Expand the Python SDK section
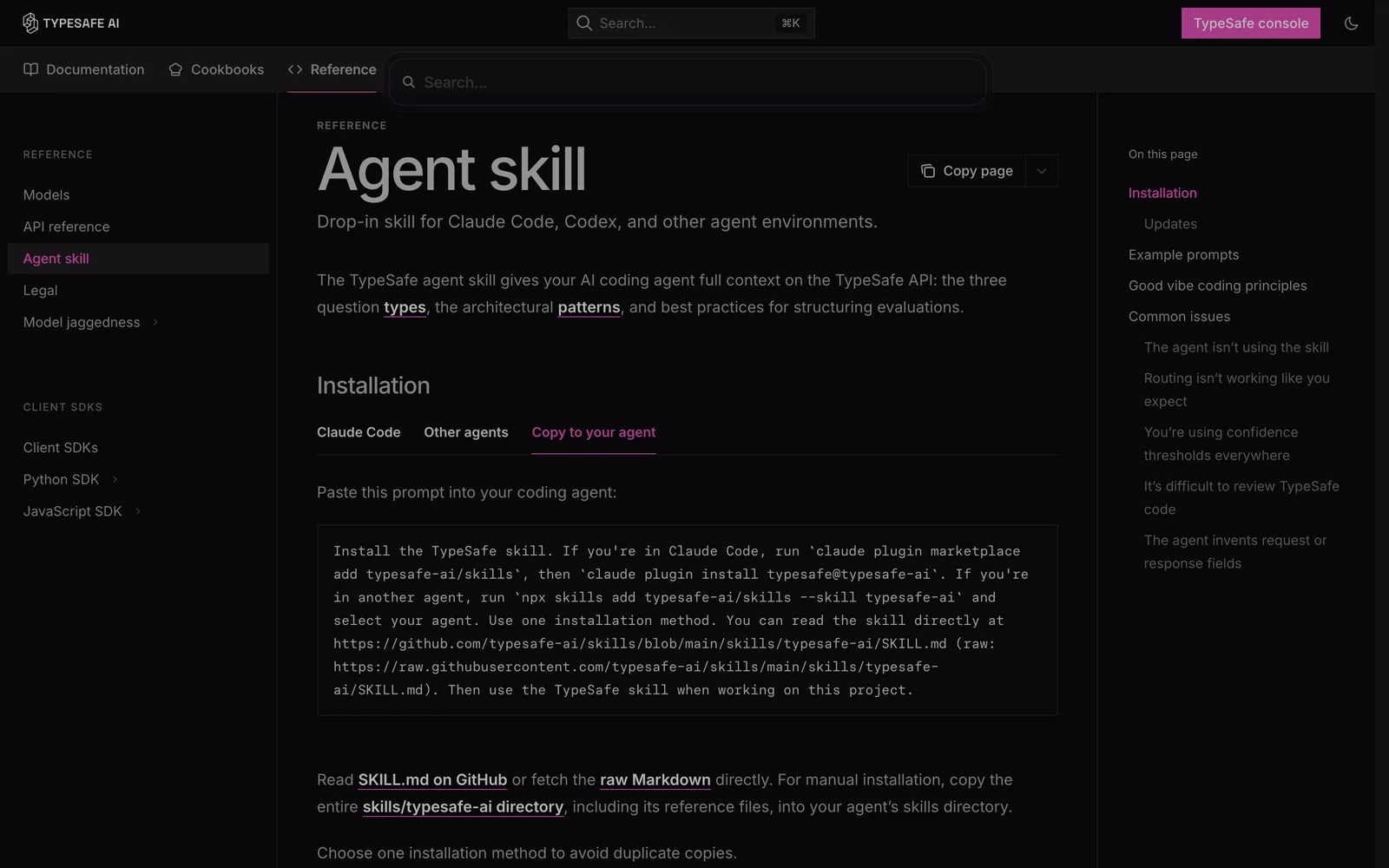 tap(115, 479)
